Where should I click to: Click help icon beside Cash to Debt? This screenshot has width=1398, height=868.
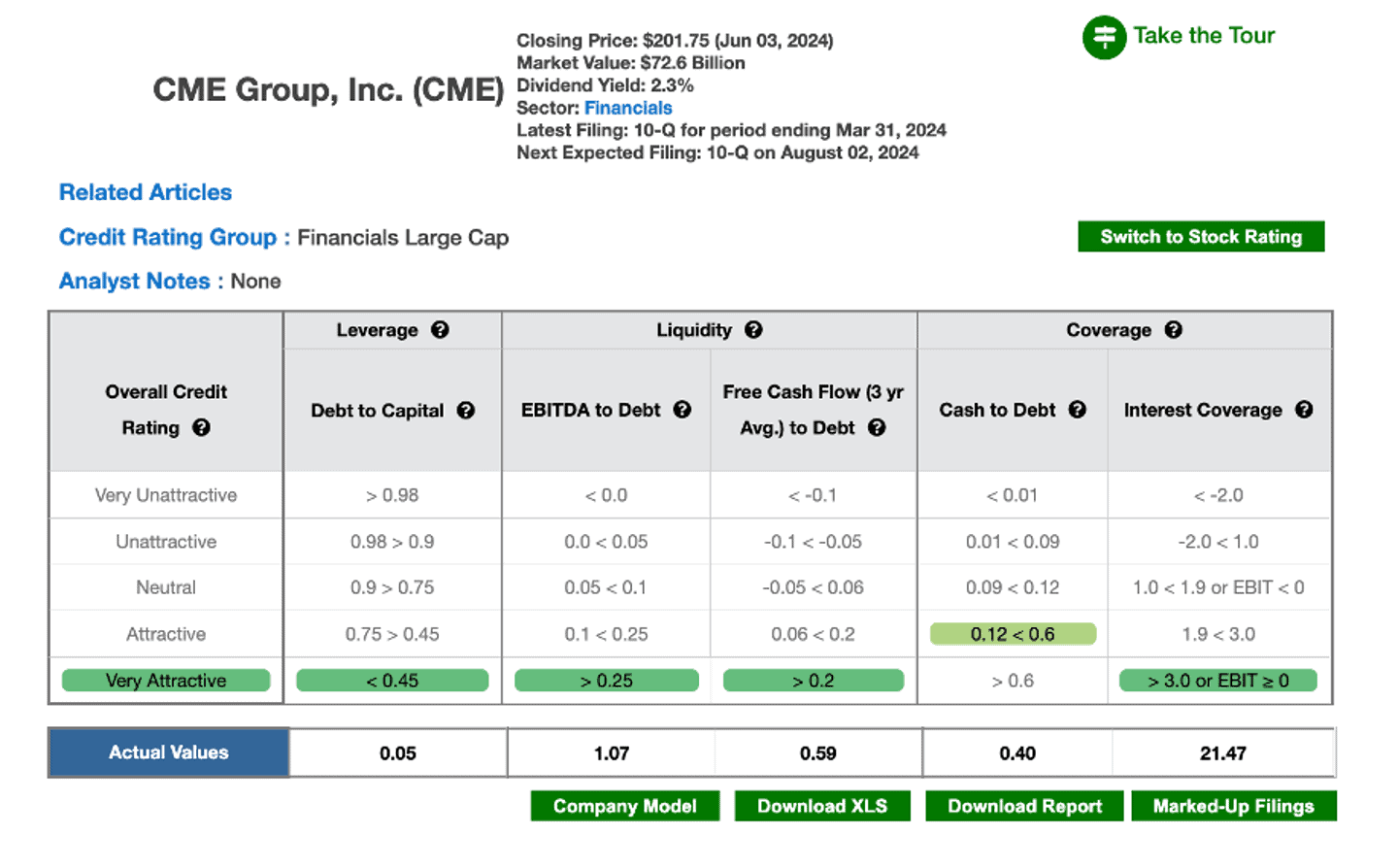click(x=1078, y=410)
